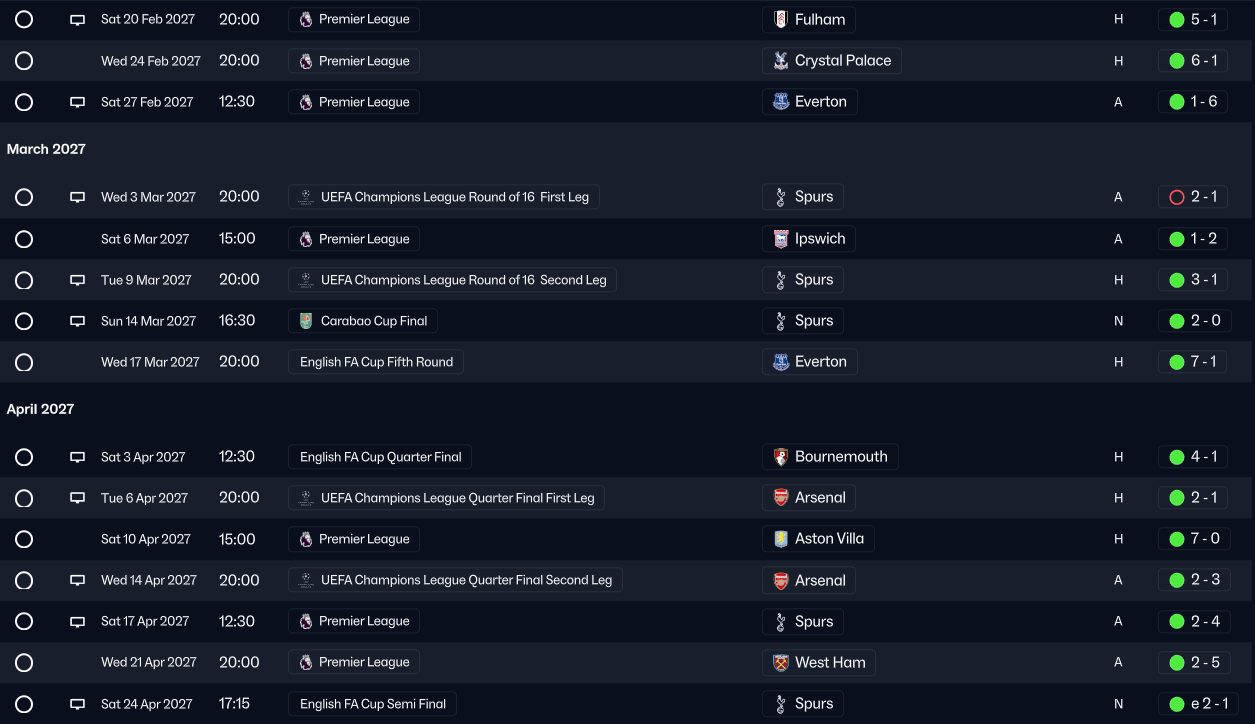Select the radio circle for the Ipswich match

tap(24, 239)
